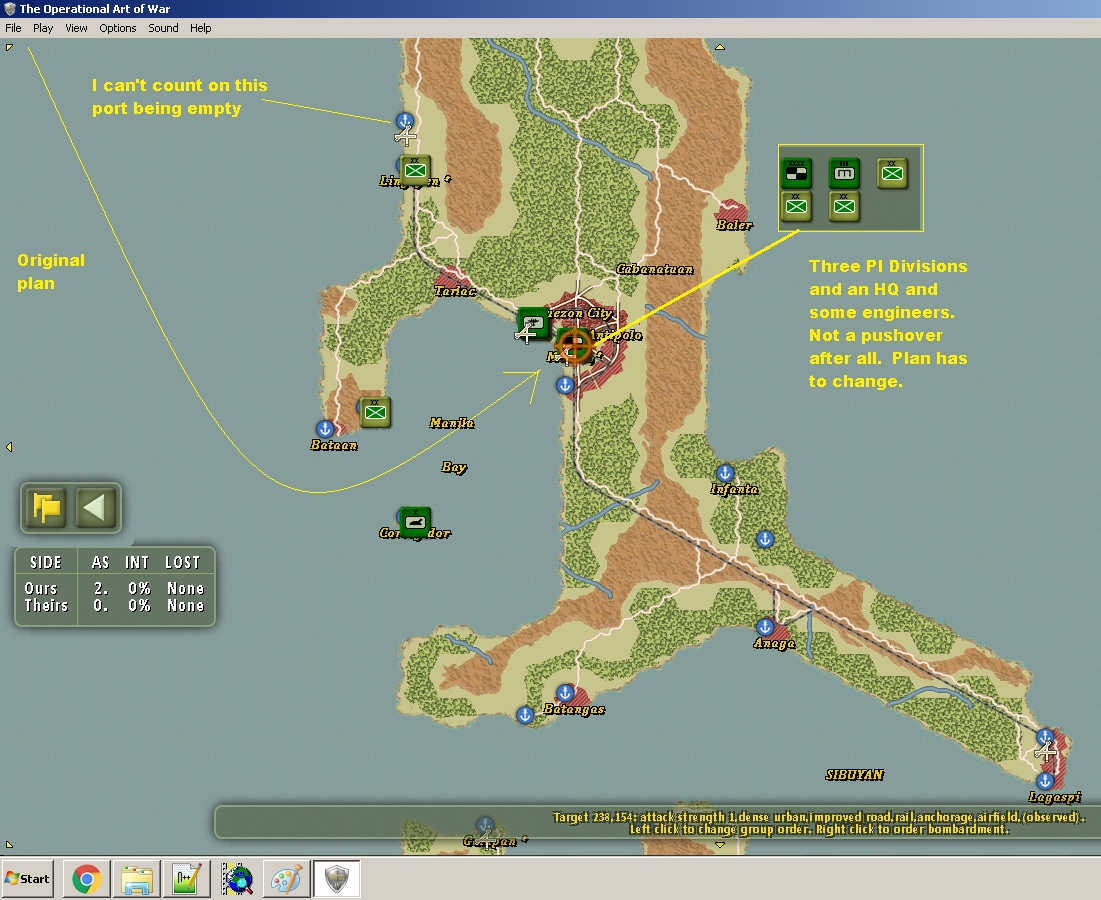
Task: Click the Bataan anchorage icon
Action: tap(324, 428)
